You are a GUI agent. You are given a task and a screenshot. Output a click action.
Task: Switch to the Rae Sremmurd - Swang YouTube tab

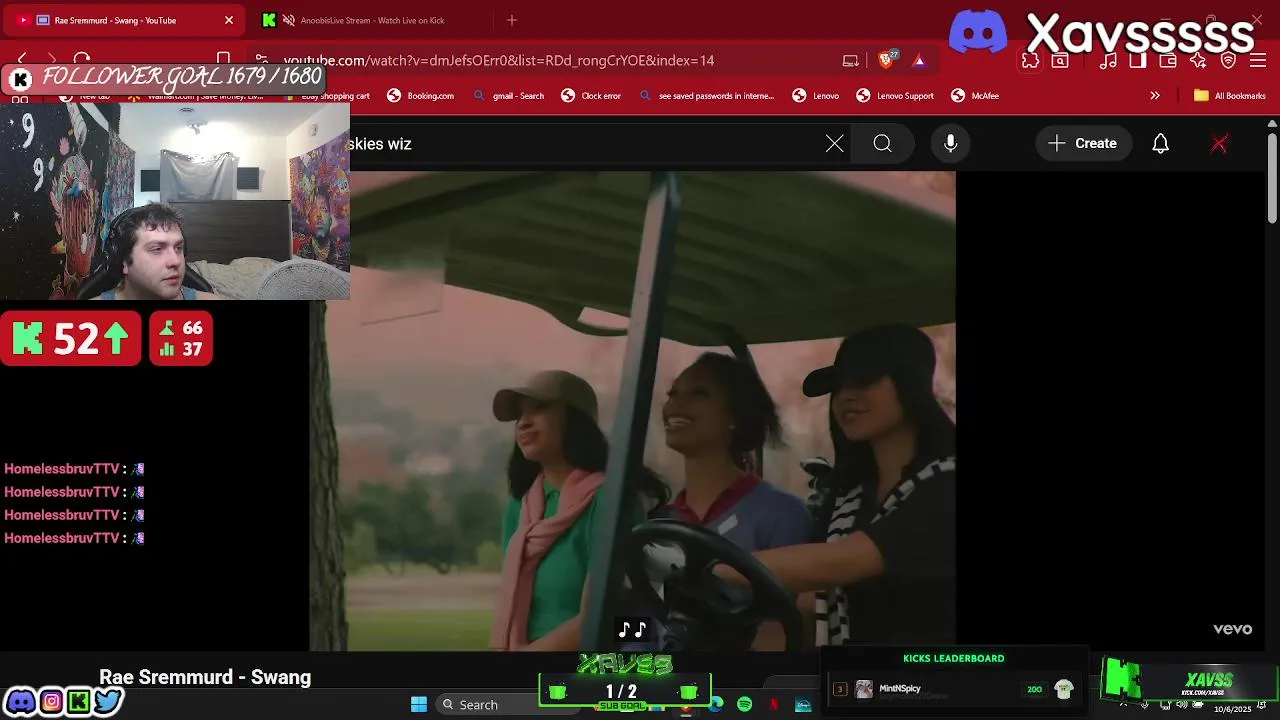(x=125, y=20)
